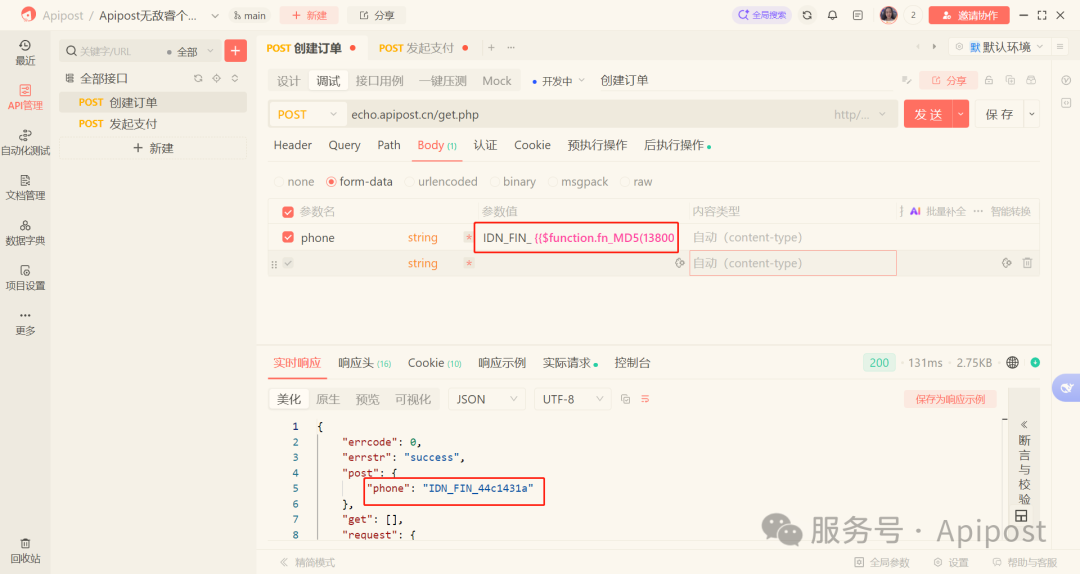Viewport: 1080px width, 574px height.
Task: Switch to the Header tab
Action: coord(293,145)
